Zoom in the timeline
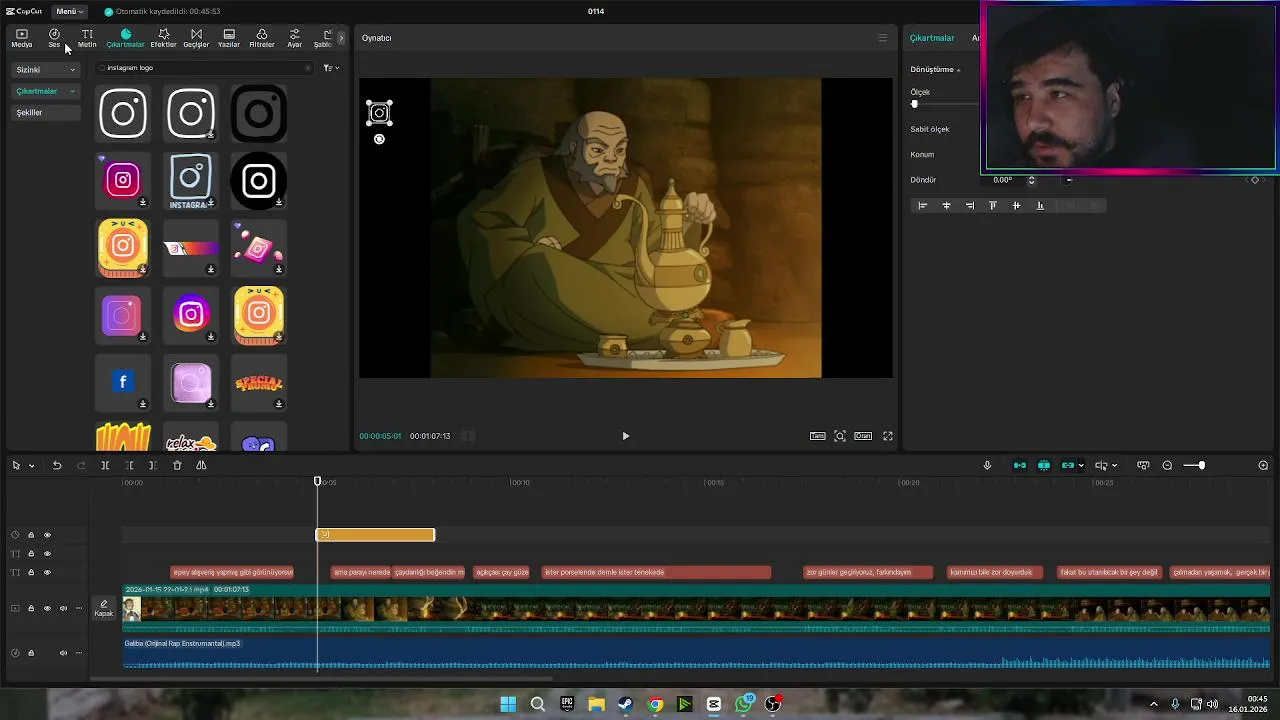The height and width of the screenshot is (720, 1280). [1263, 465]
